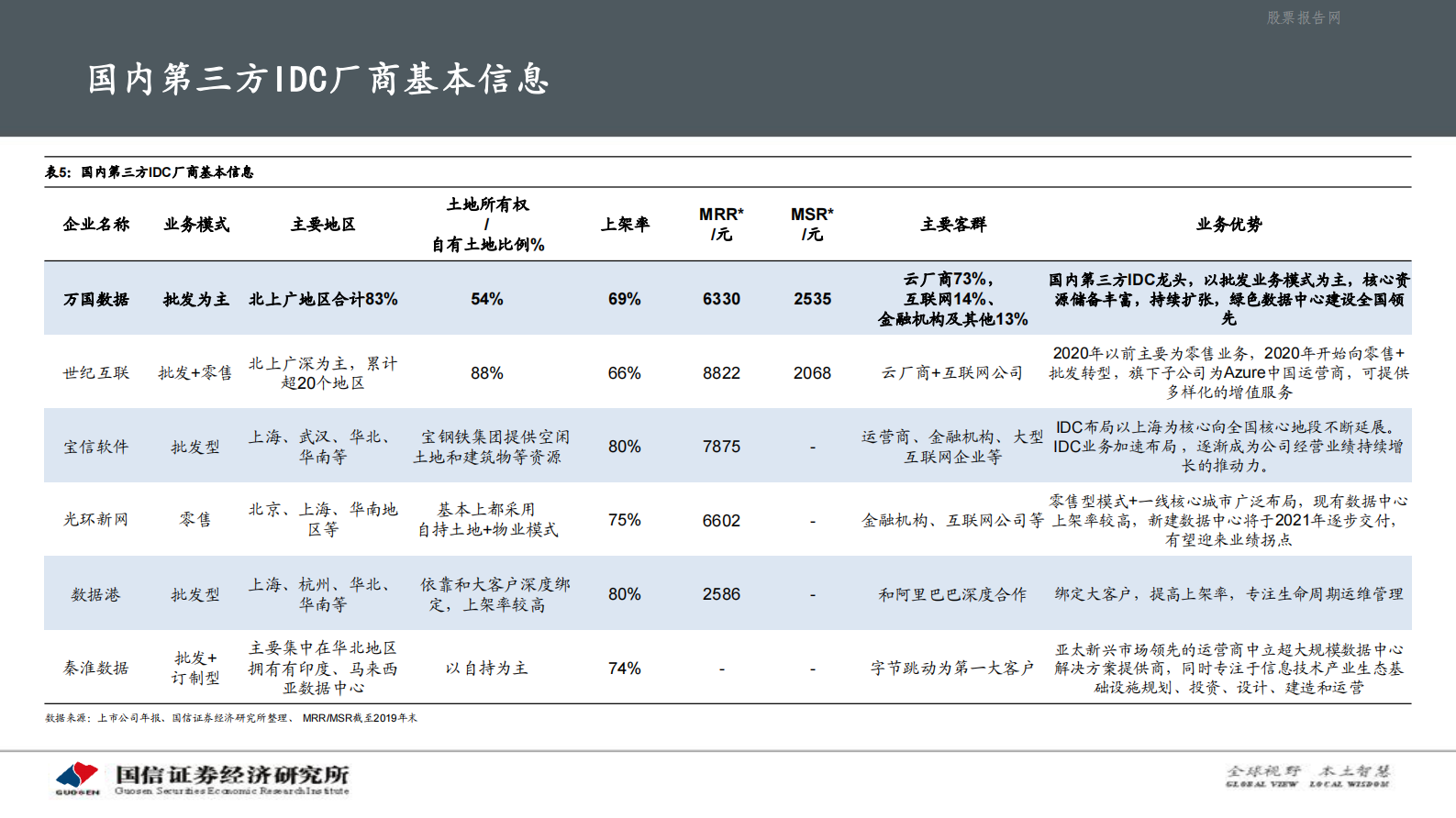Viewport: 1456px width, 818px height.
Task: Click the MRR value 2586
Action: [x=721, y=594]
